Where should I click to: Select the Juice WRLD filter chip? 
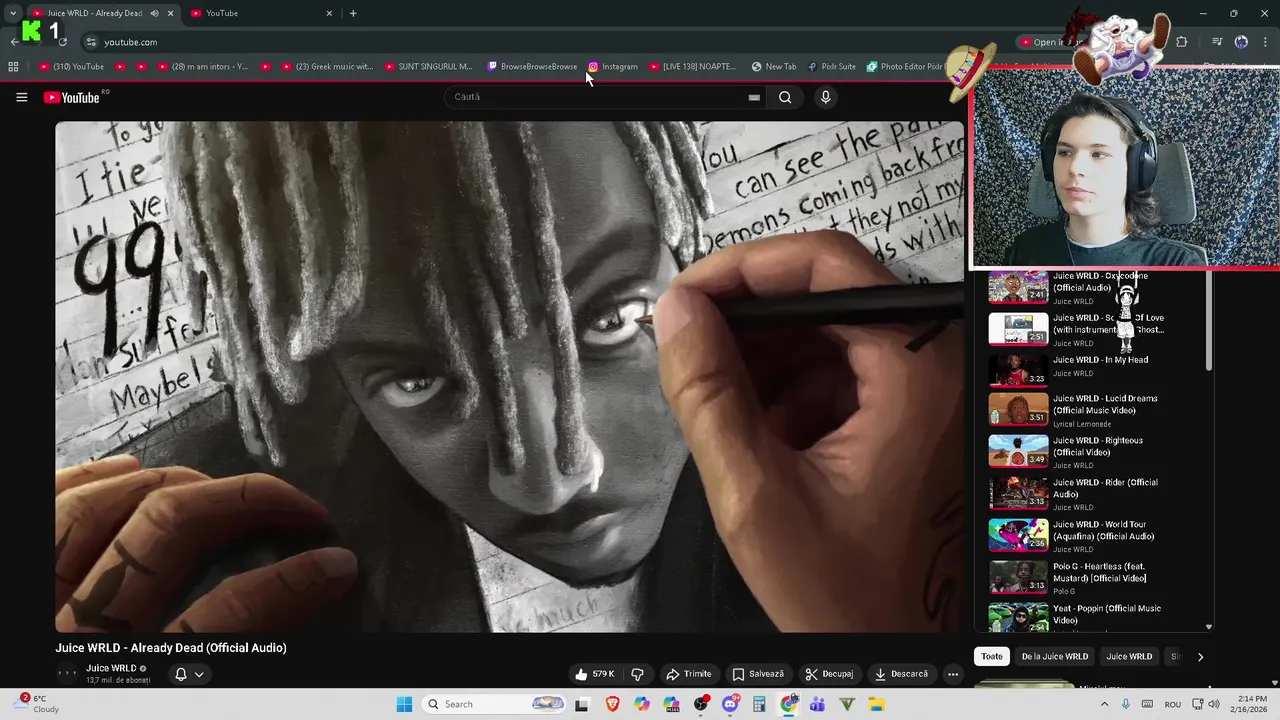click(1129, 656)
